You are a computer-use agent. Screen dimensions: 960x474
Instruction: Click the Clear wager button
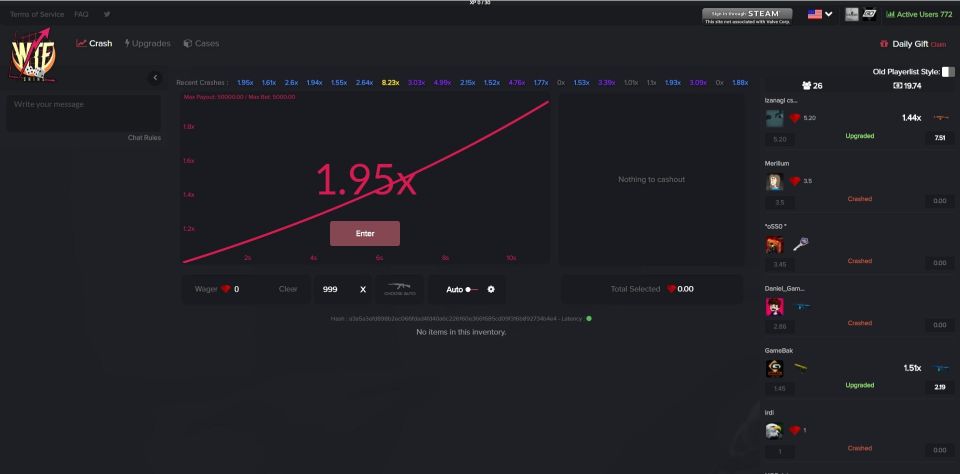pos(288,289)
